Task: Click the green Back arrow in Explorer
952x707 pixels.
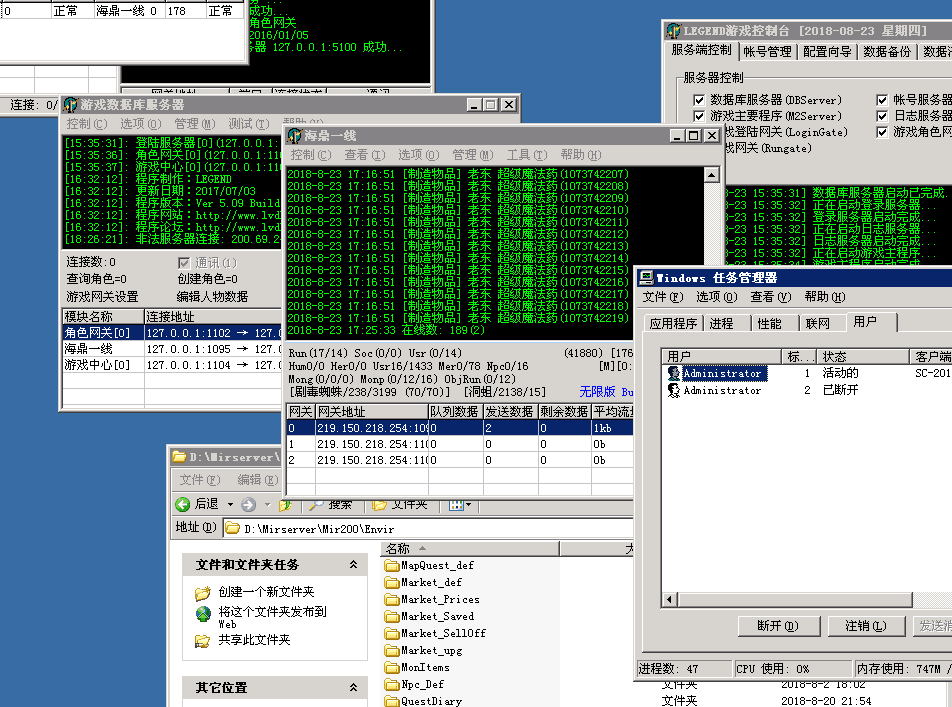Action: [183, 504]
